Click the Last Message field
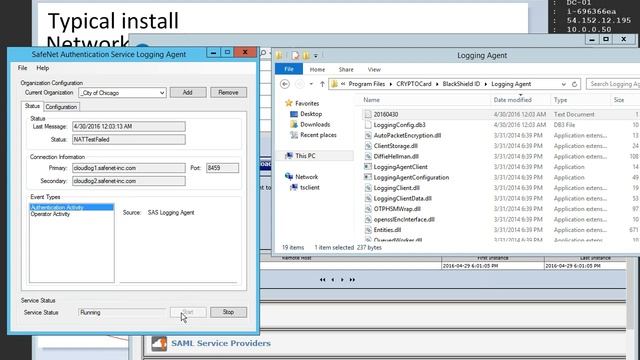The height and width of the screenshot is (360, 640). (x=129, y=127)
